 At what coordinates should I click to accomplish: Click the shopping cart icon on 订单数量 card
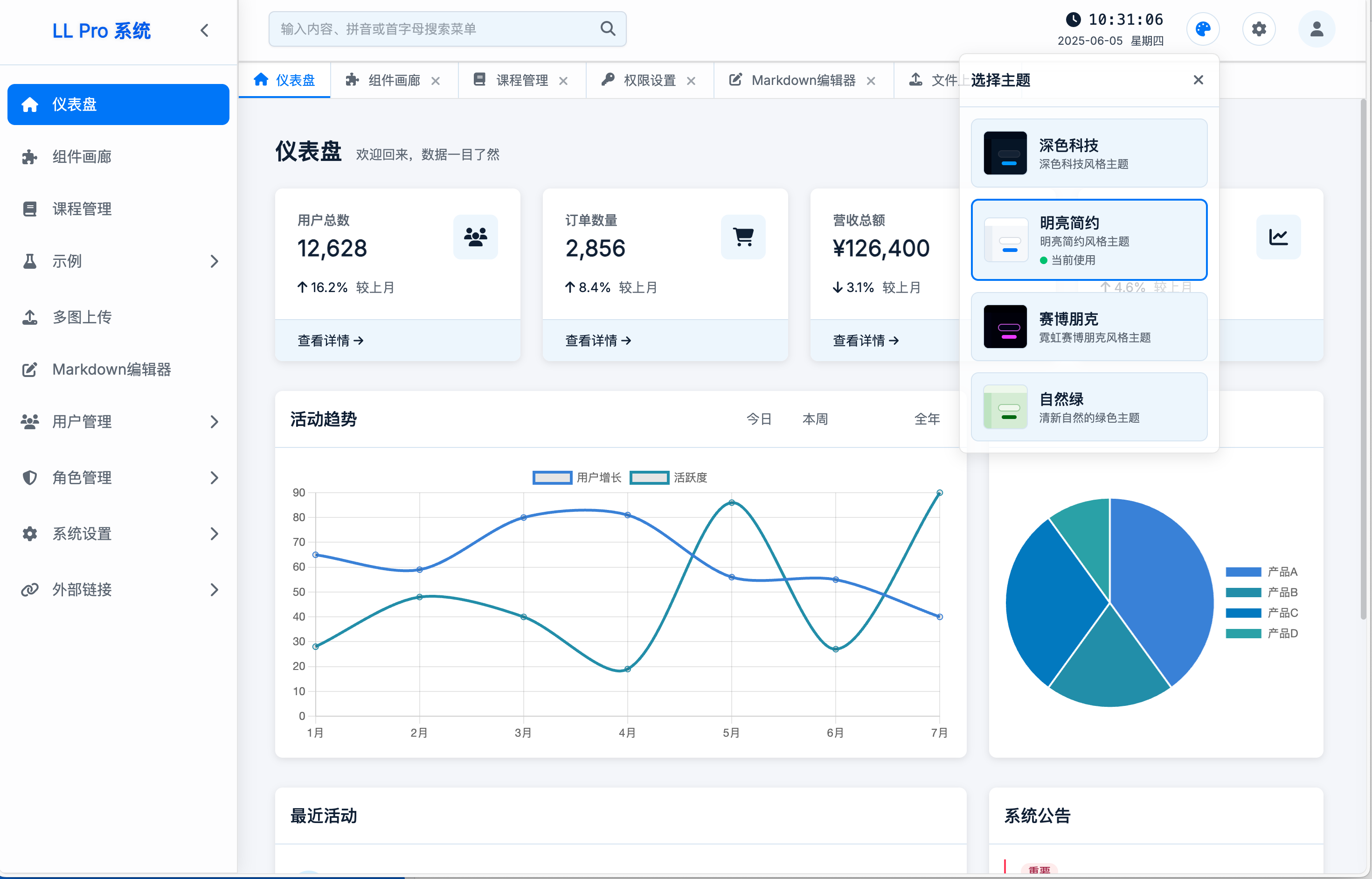tap(743, 237)
